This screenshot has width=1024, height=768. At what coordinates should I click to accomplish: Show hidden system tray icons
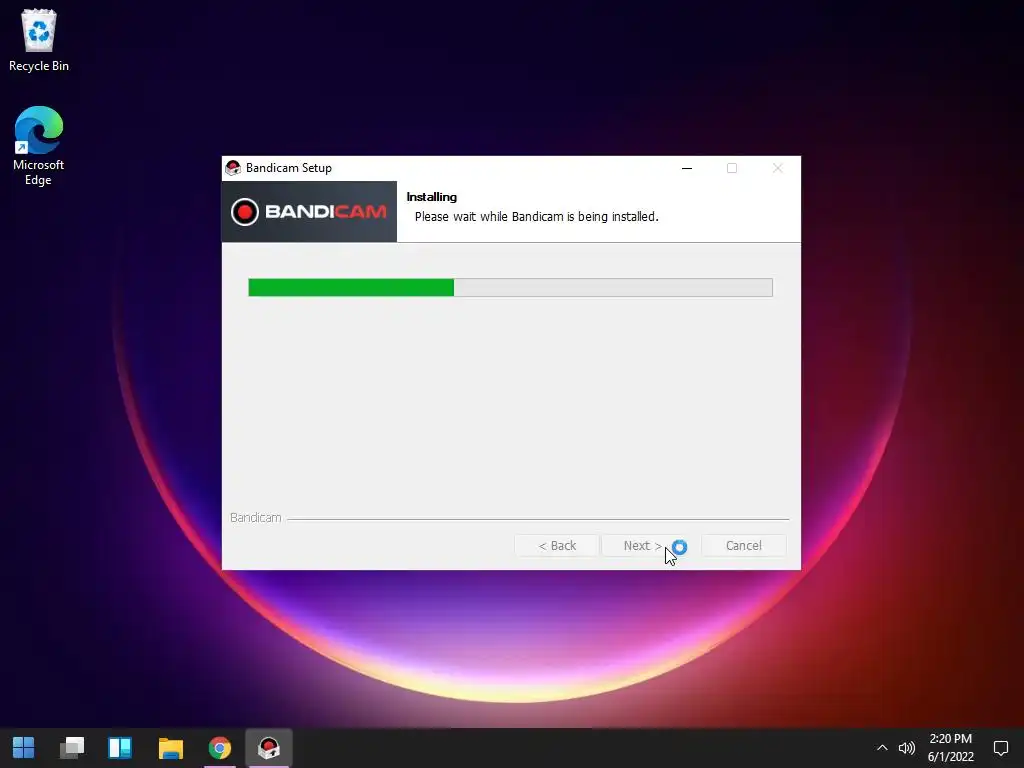(882, 748)
